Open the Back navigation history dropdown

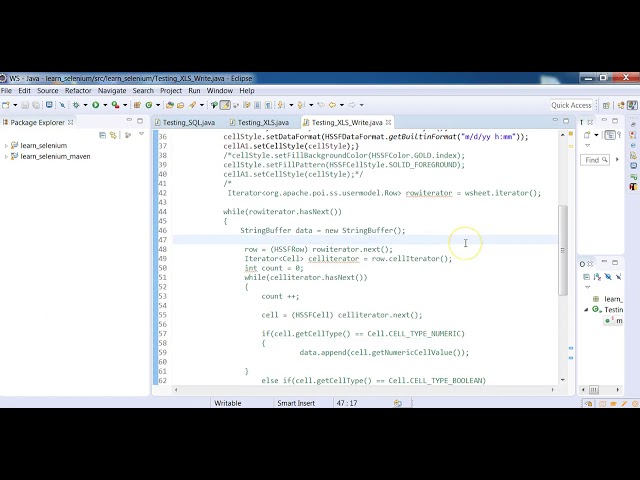[x=342, y=105]
